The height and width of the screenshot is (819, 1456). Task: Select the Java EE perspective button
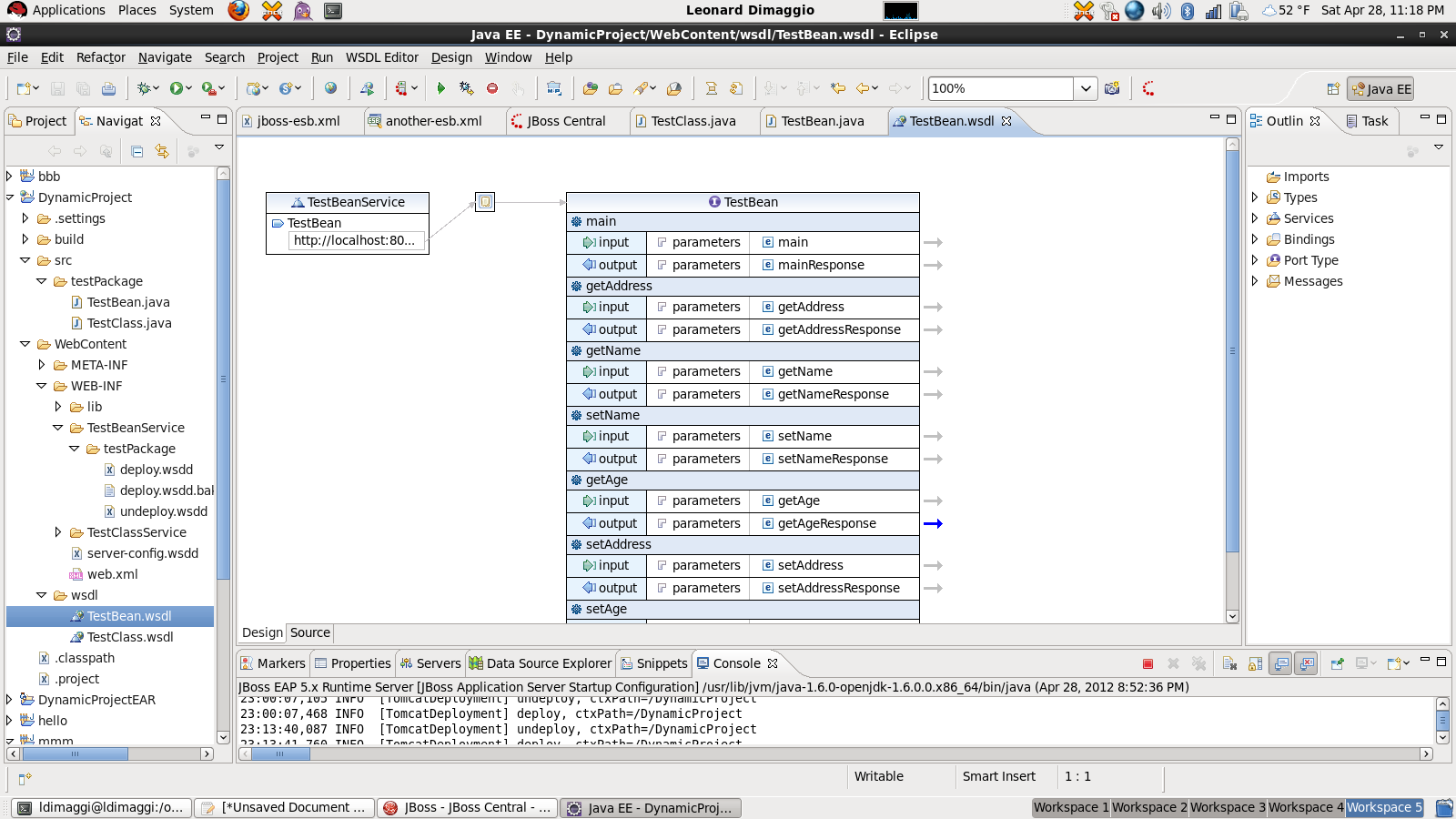click(x=1381, y=88)
